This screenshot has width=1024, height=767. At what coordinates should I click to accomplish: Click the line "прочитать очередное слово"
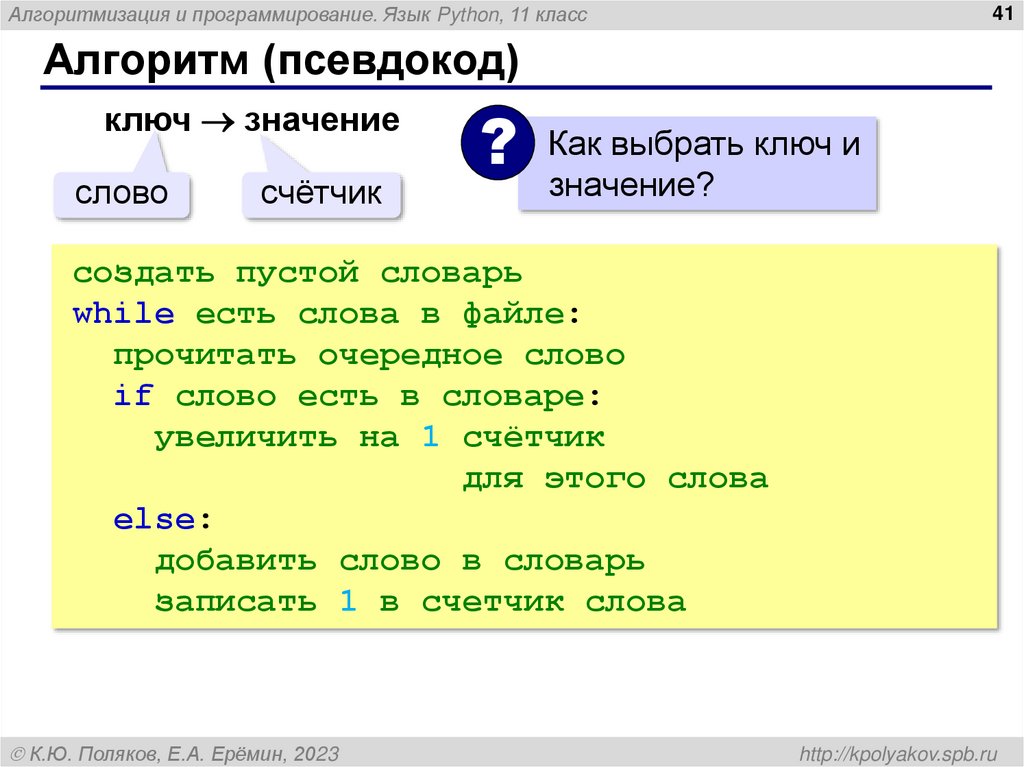pos(369,356)
